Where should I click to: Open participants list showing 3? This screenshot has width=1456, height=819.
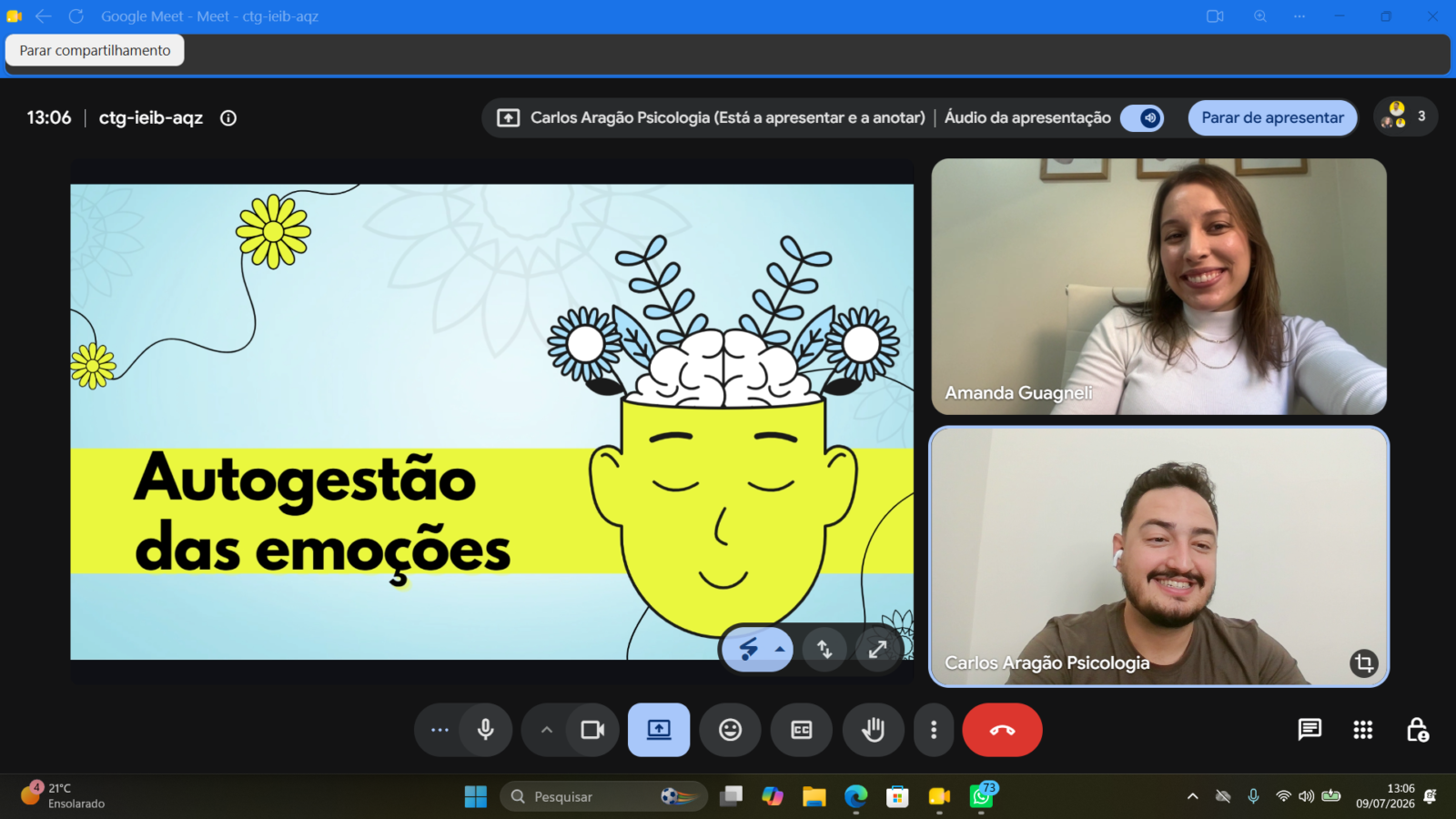[1405, 116]
